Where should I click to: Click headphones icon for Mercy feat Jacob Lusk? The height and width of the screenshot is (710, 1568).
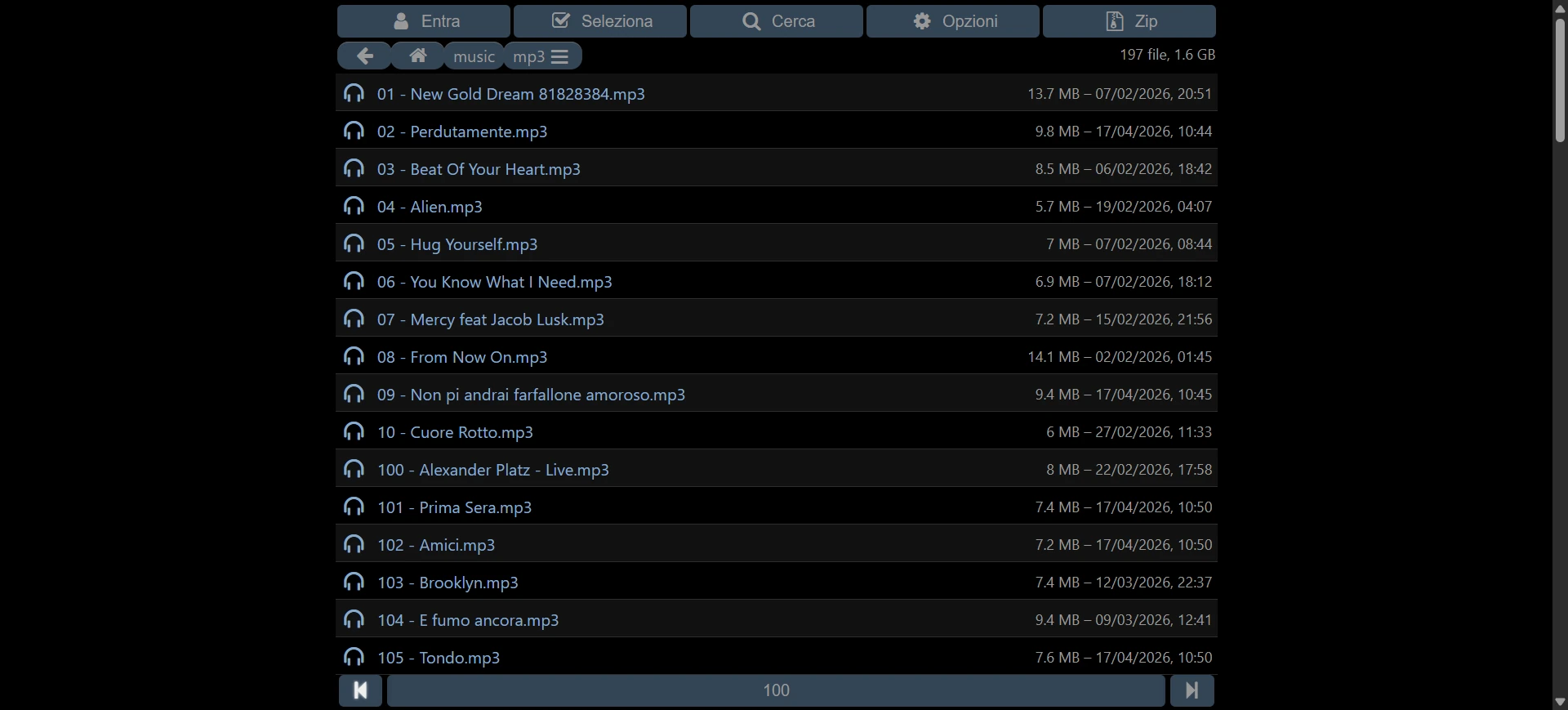pyautogui.click(x=354, y=319)
